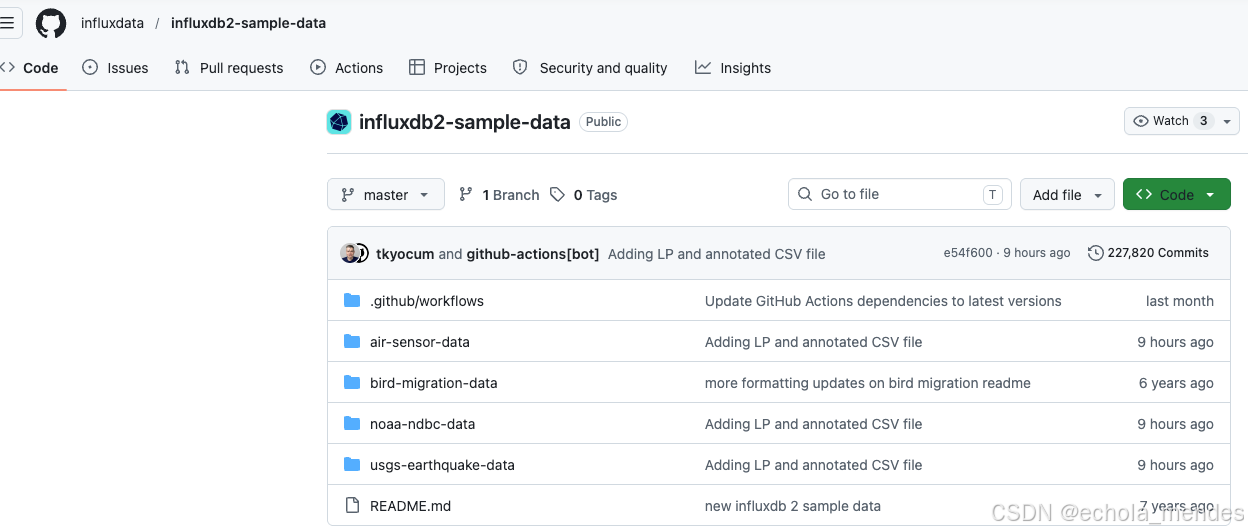Open the Insights tab
Screen dimensions: 1248x532
tap(733, 68)
